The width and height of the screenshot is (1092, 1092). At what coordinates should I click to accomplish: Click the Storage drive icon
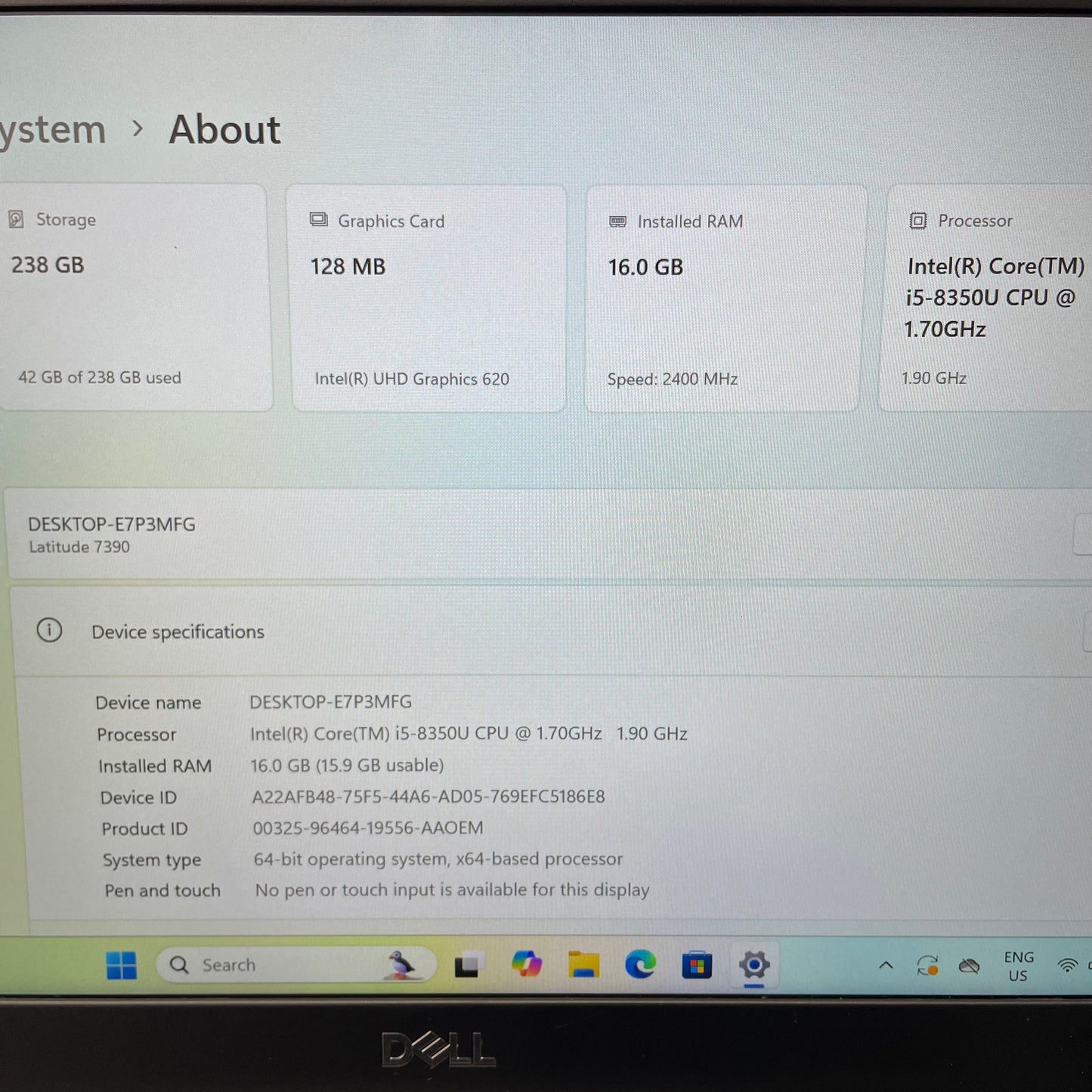16,219
